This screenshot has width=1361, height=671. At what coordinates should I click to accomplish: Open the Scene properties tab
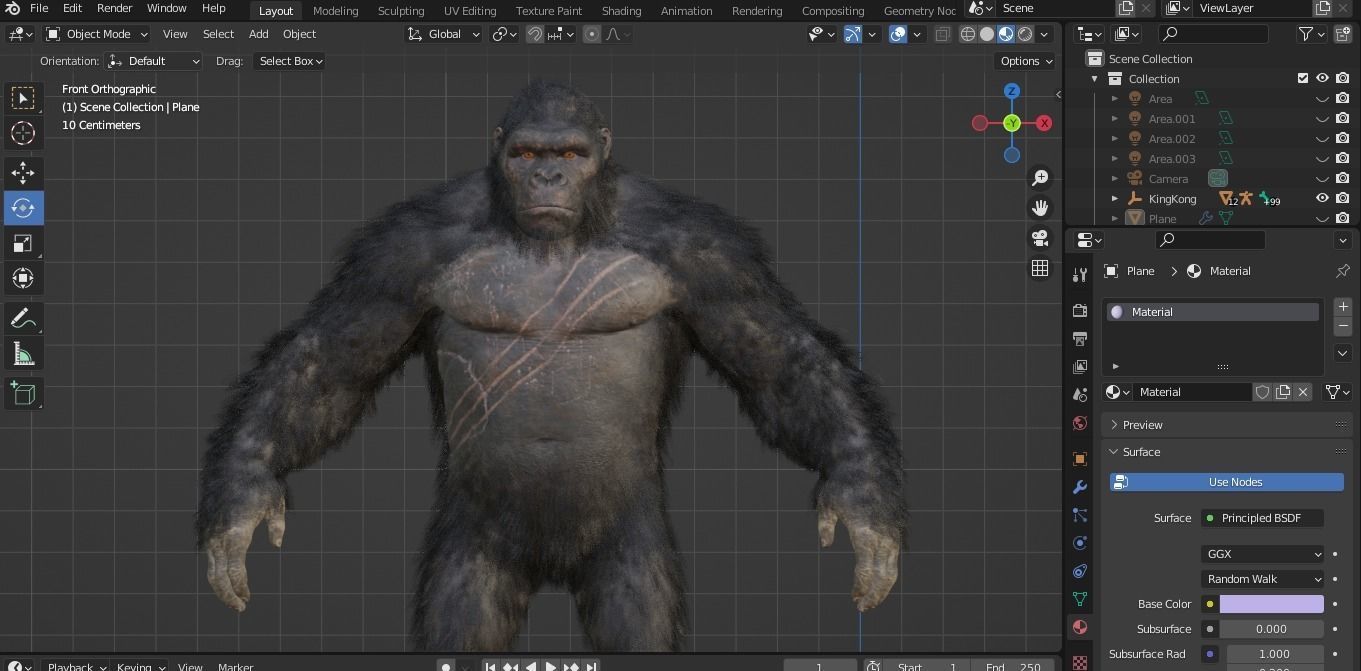point(1080,395)
